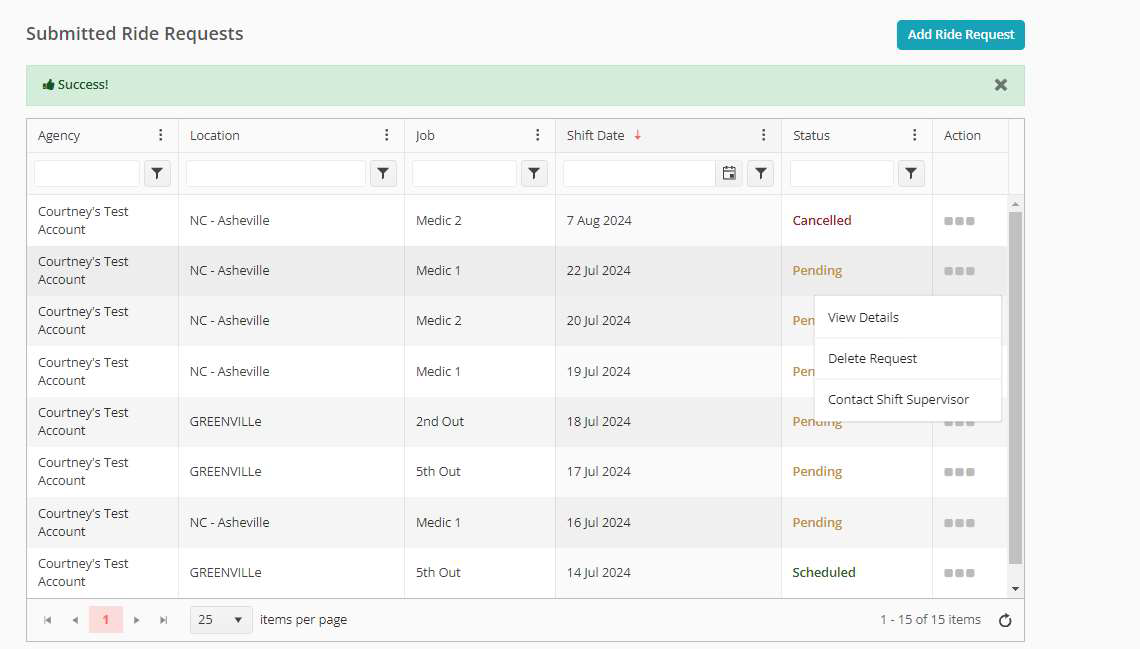Screen dimensions: 1140x649
Task: Click the Location filter text field
Action: (276, 174)
